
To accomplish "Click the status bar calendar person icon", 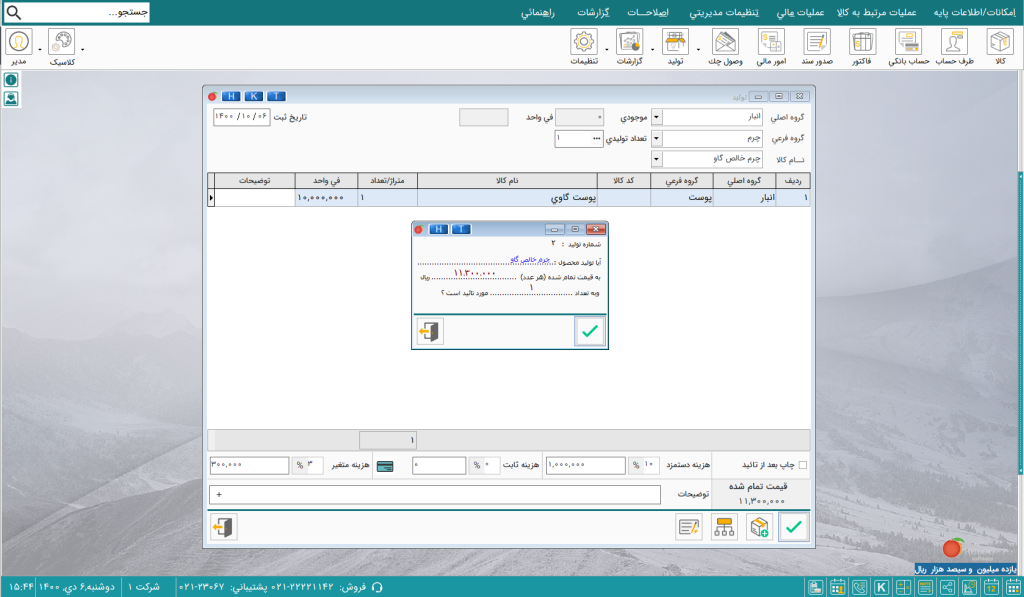I will [x=837, y=587].
